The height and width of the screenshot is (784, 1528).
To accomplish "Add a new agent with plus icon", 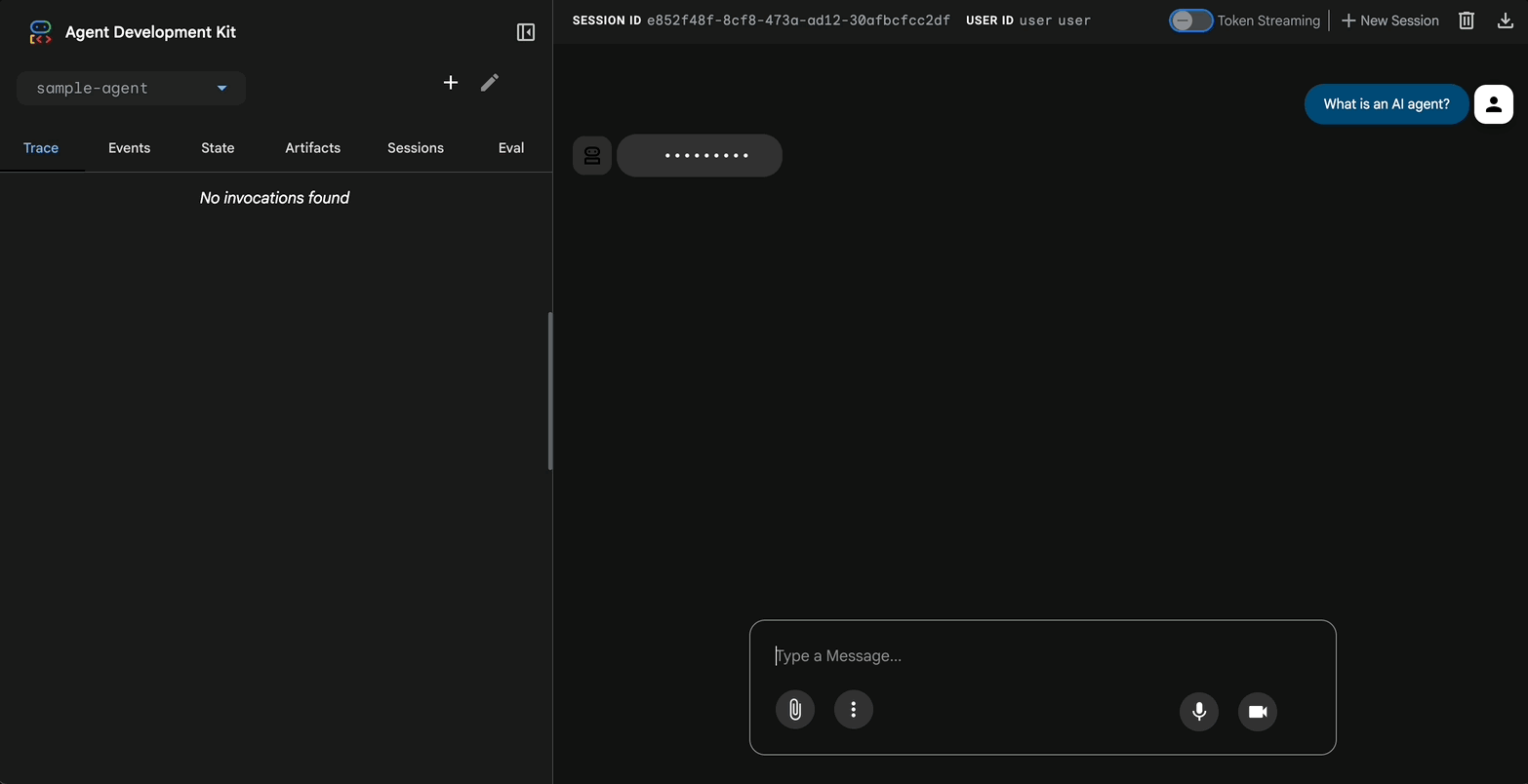I will pos(451,83).
